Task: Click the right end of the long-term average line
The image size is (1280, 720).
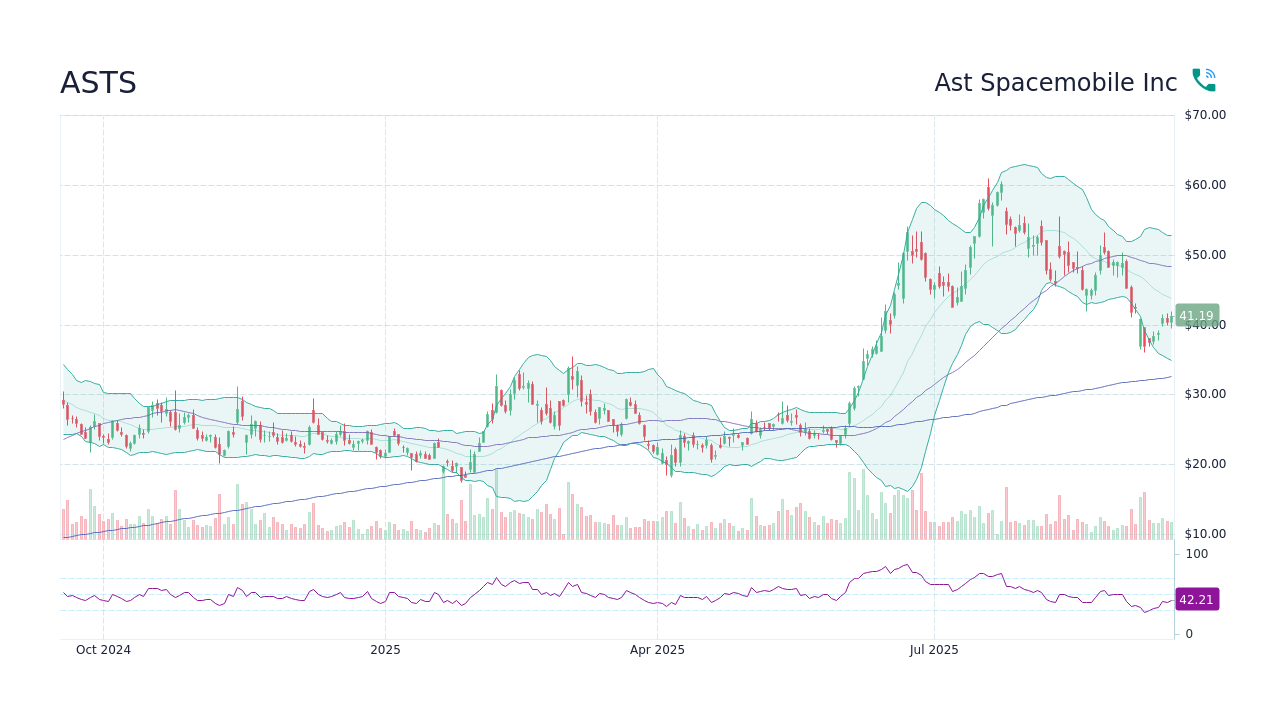Action: (x=1170, y=377)
